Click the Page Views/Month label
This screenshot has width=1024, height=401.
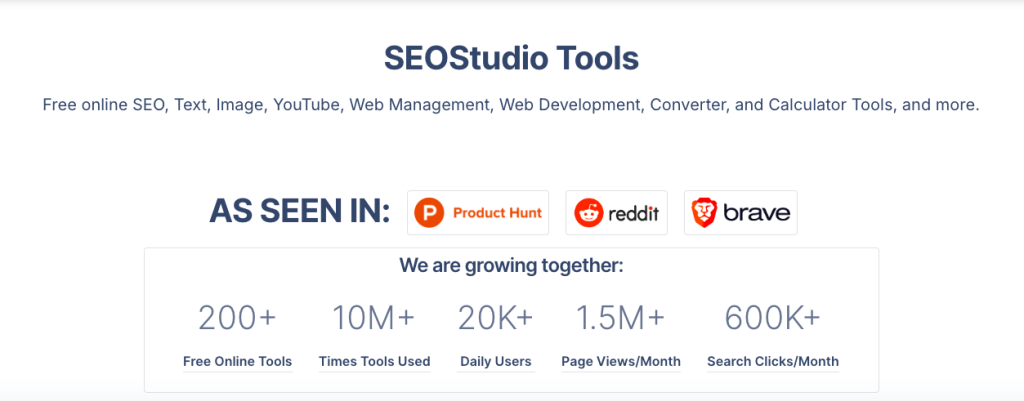(621, 361)
